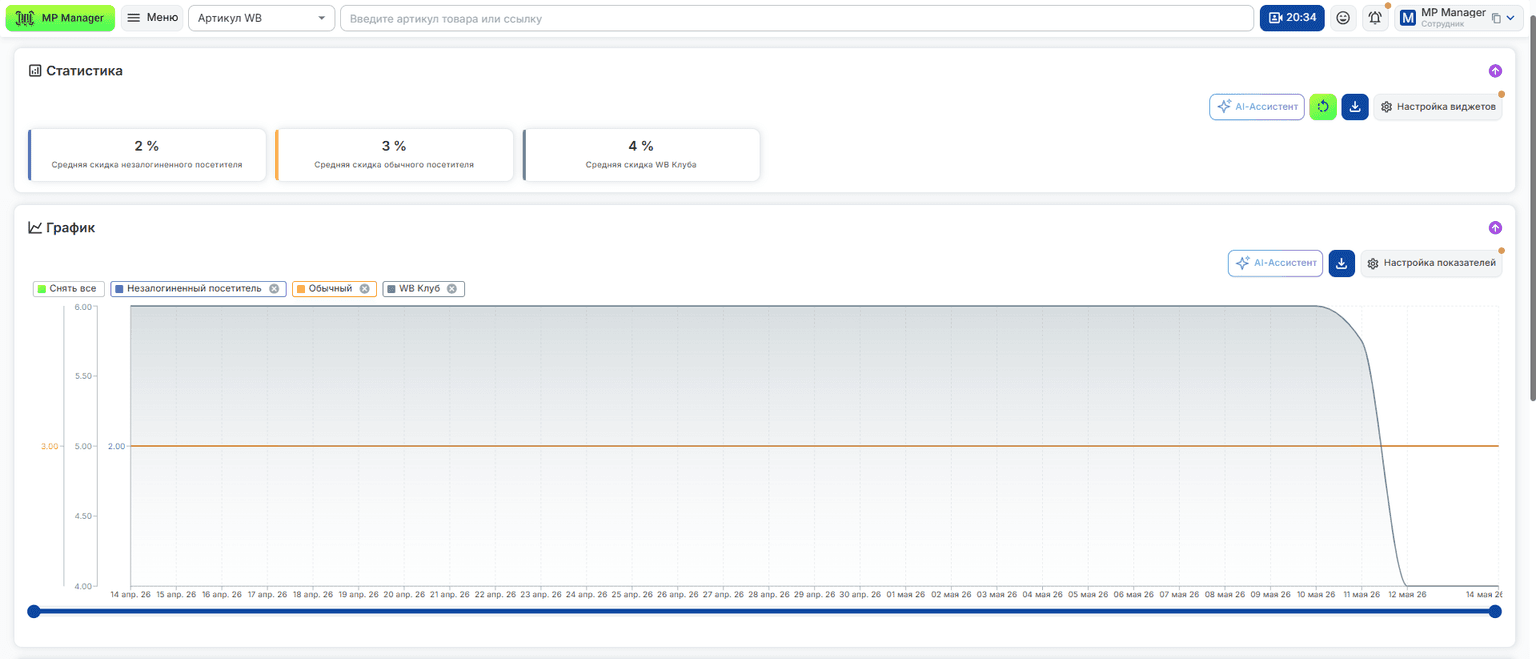Viewport: 1536px width, 659px height.
Task: Click the MP Manager logo
Action: pyautogui.click(x=60, y=18)
